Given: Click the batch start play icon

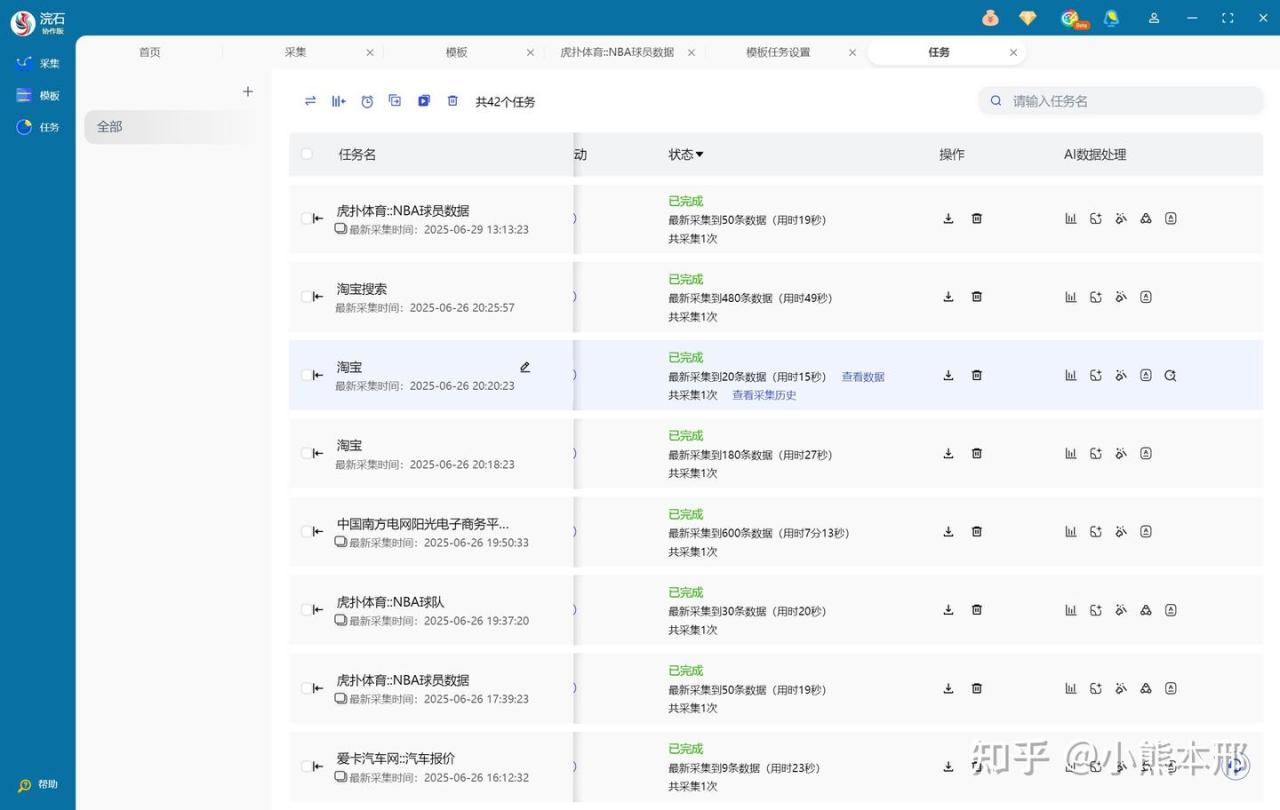Looking at the screenshot, I should coord(424,101).
